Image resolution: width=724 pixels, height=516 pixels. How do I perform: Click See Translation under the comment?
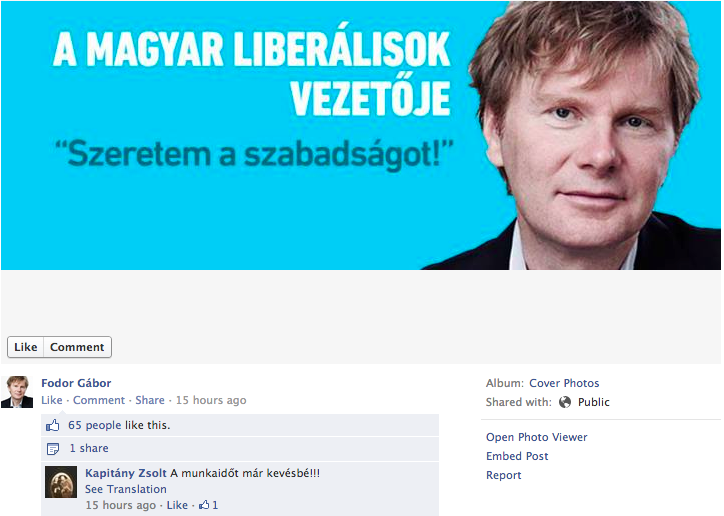click(126, 489)
